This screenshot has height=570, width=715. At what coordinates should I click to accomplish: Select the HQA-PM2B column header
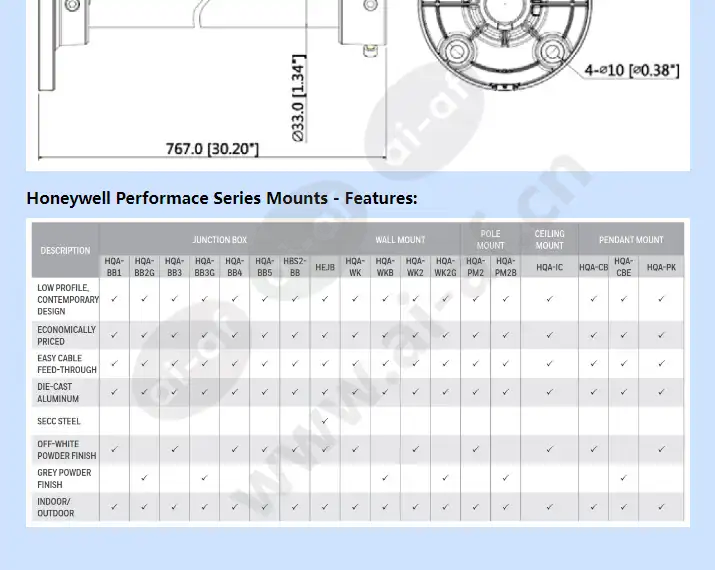pos(505,267)
